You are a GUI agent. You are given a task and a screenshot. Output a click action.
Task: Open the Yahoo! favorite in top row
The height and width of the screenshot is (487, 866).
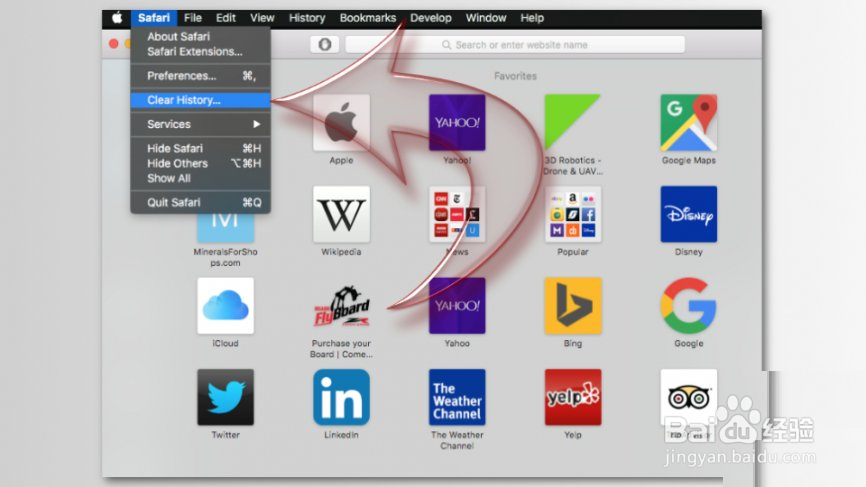click(x=457, y=123)
